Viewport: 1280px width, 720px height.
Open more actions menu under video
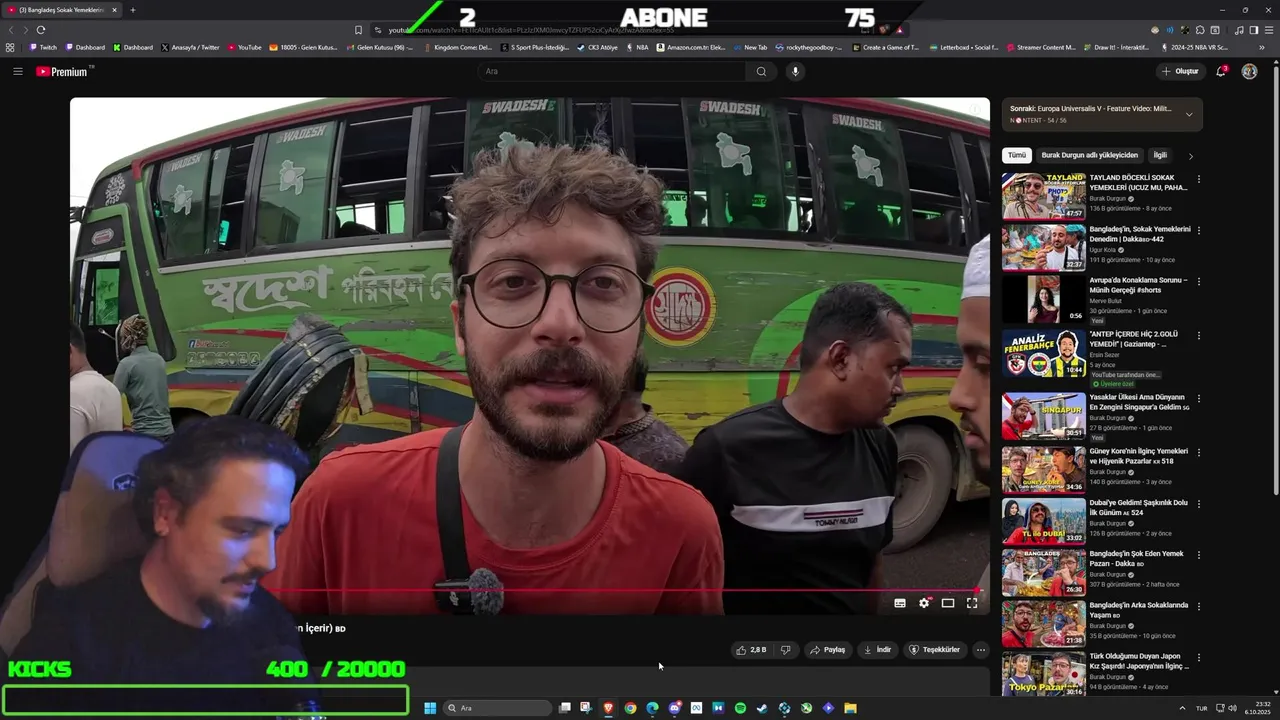click(980, 650)
